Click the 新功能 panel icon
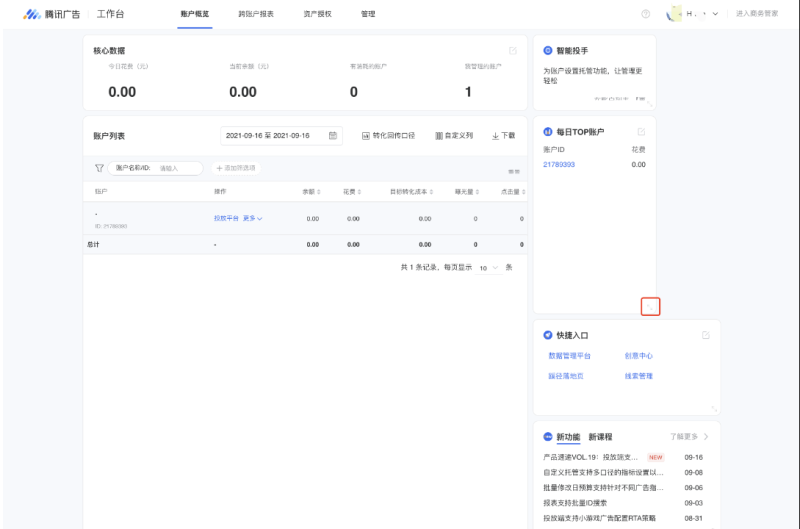 tap(547, 437)
